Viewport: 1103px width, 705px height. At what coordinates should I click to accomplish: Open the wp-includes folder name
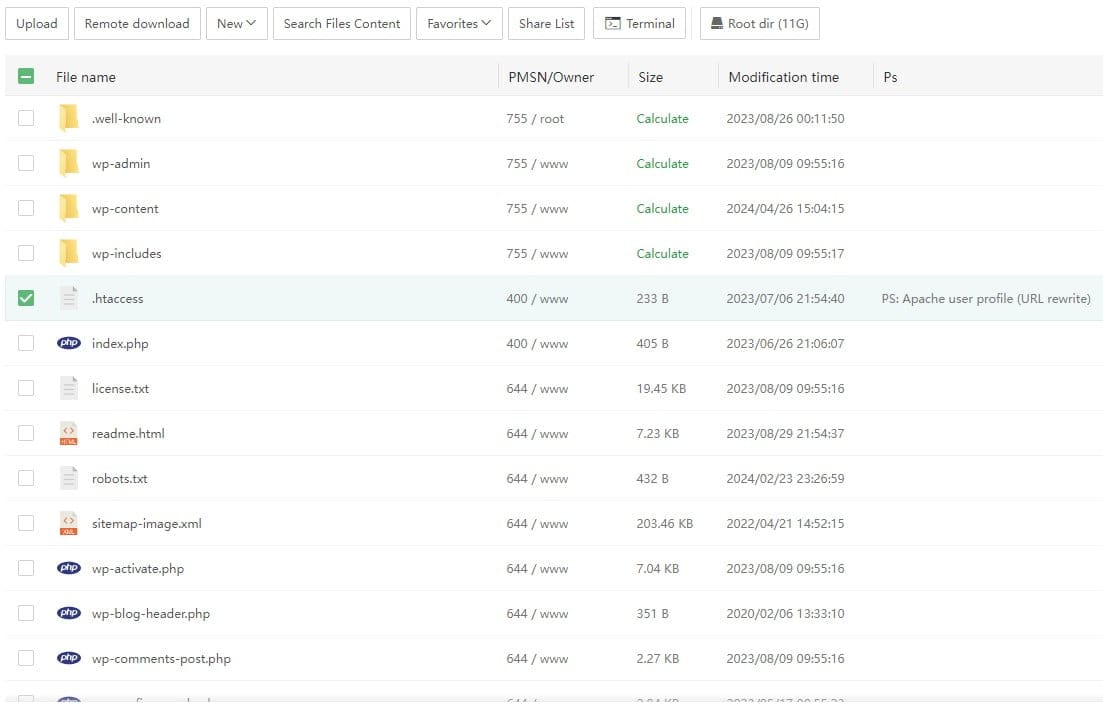tap(127, 253)
